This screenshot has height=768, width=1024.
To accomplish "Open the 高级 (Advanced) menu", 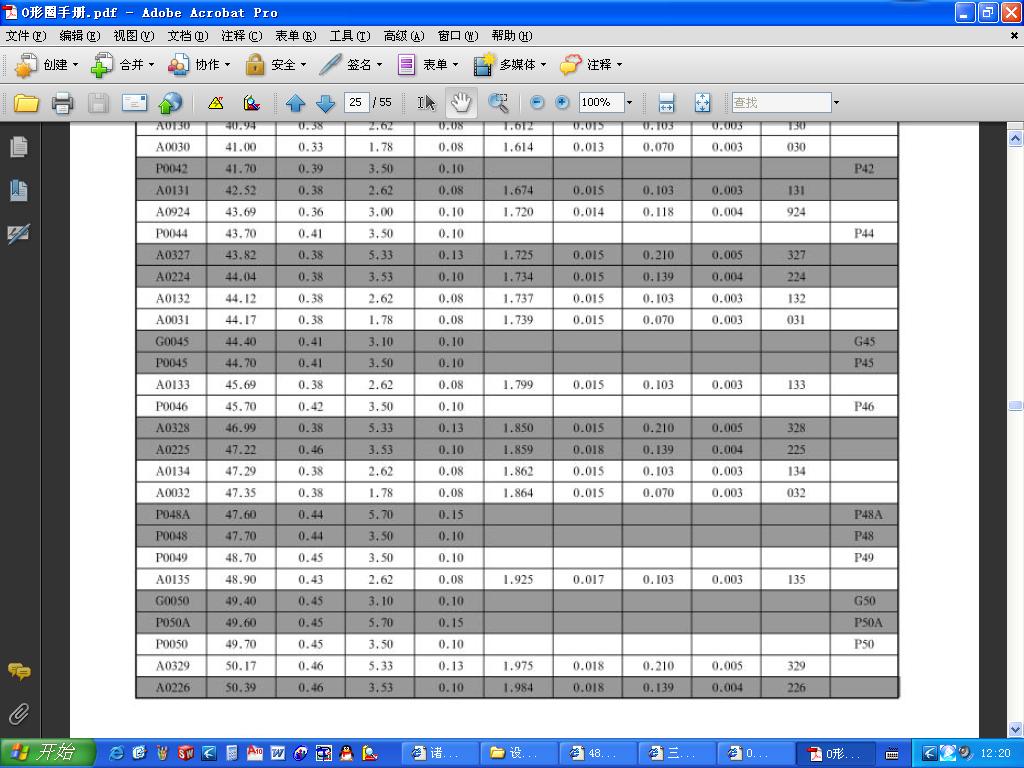I will [x=404, y=36].
